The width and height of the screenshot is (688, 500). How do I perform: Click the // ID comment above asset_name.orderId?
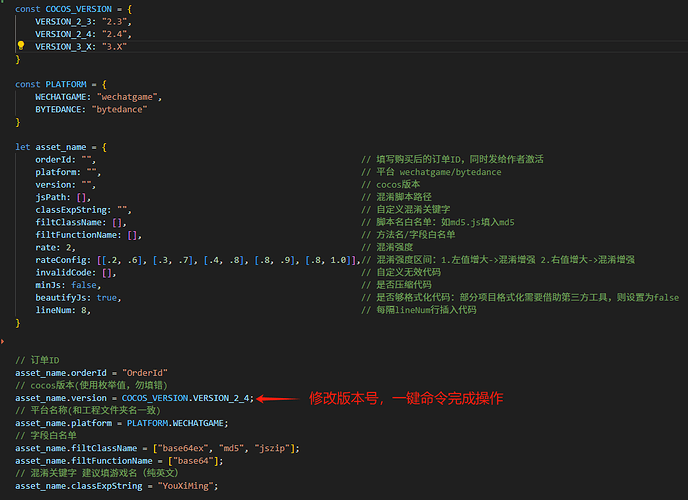(x=37, y=361)
